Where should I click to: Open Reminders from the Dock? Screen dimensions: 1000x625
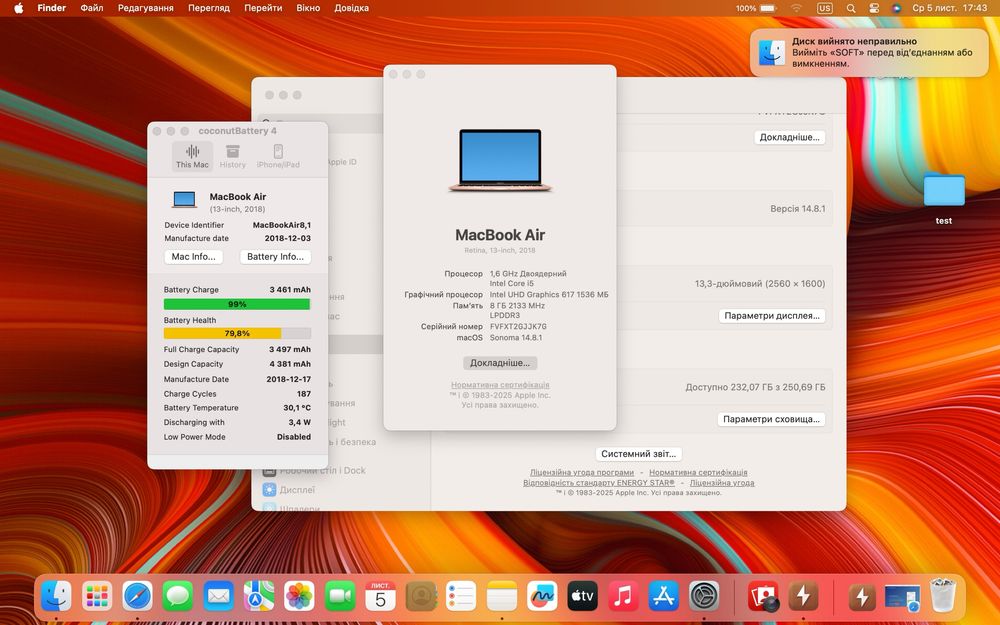[x=461, y=597]
